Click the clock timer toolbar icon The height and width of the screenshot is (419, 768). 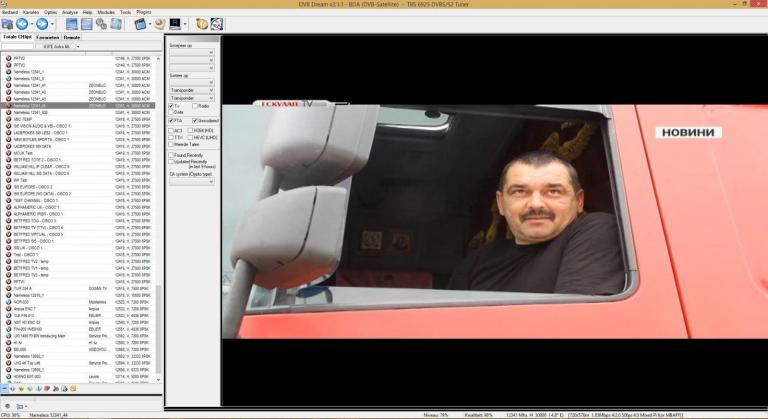click(202, 23)
